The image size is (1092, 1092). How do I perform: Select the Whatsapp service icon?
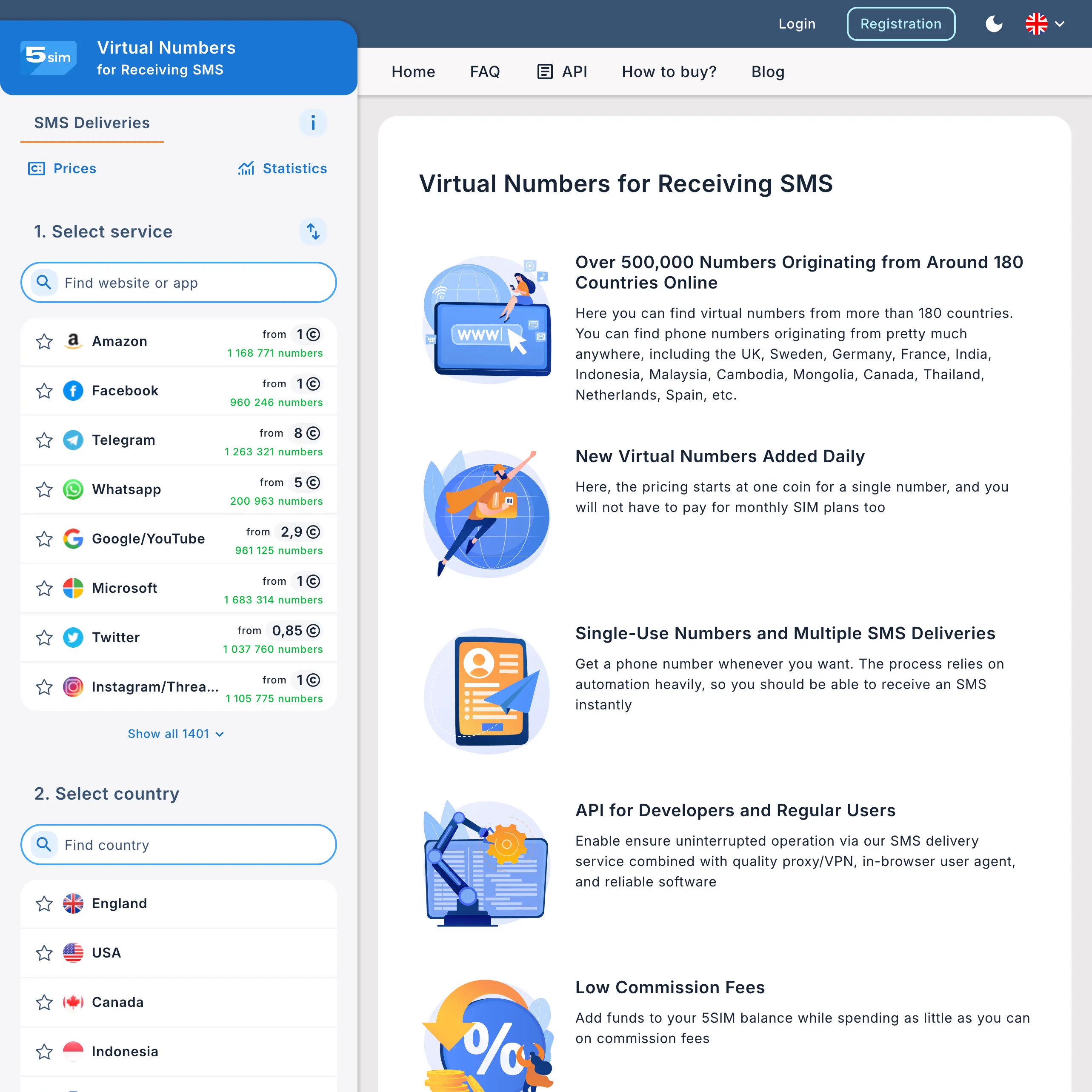tap(73, 489)
